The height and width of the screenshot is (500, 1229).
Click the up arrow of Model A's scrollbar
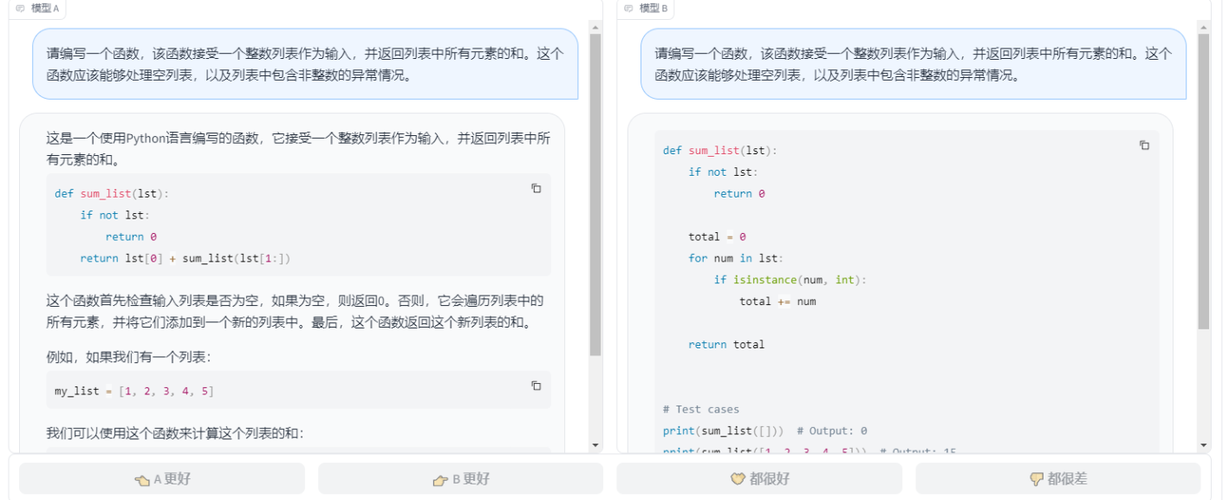pos(596,28)
